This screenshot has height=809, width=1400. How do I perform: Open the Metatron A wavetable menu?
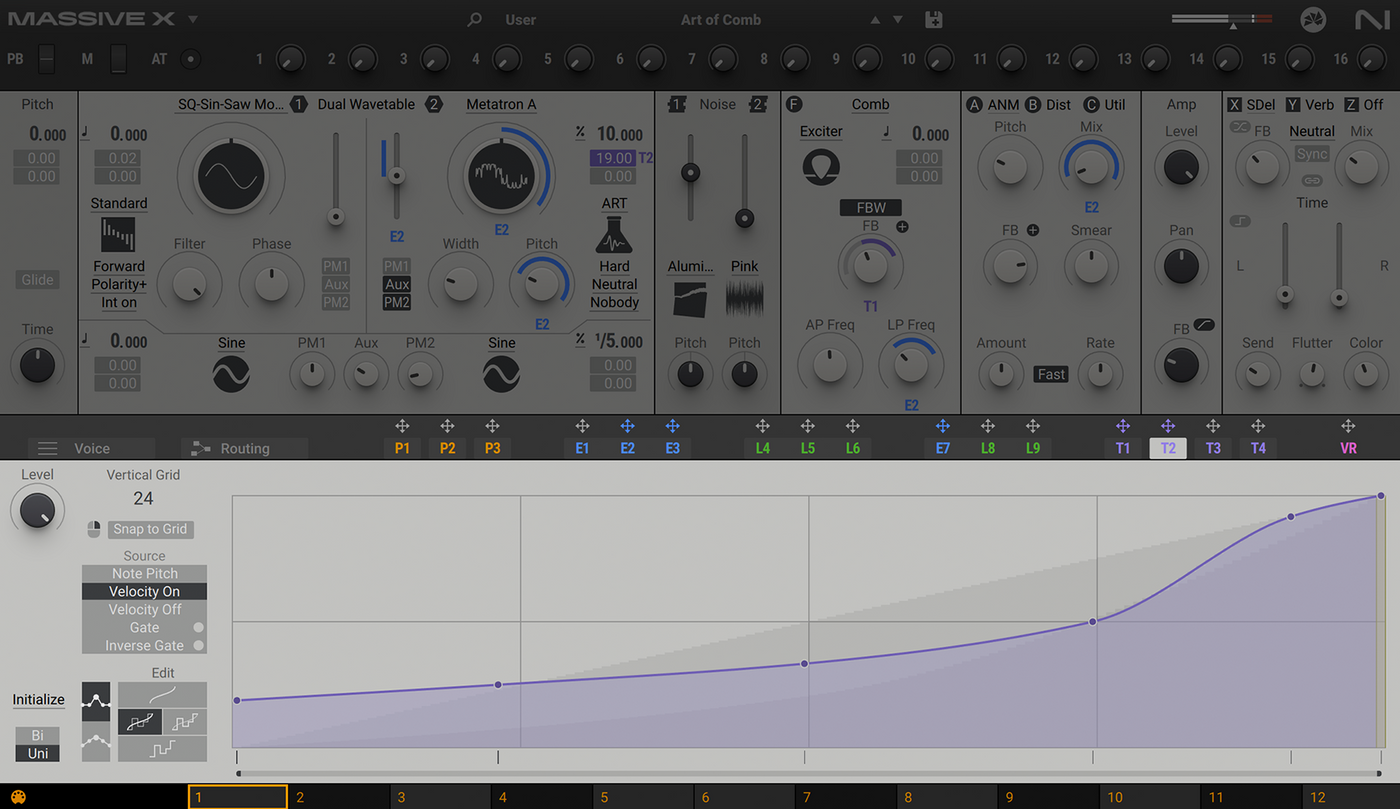tap(501, 104)
